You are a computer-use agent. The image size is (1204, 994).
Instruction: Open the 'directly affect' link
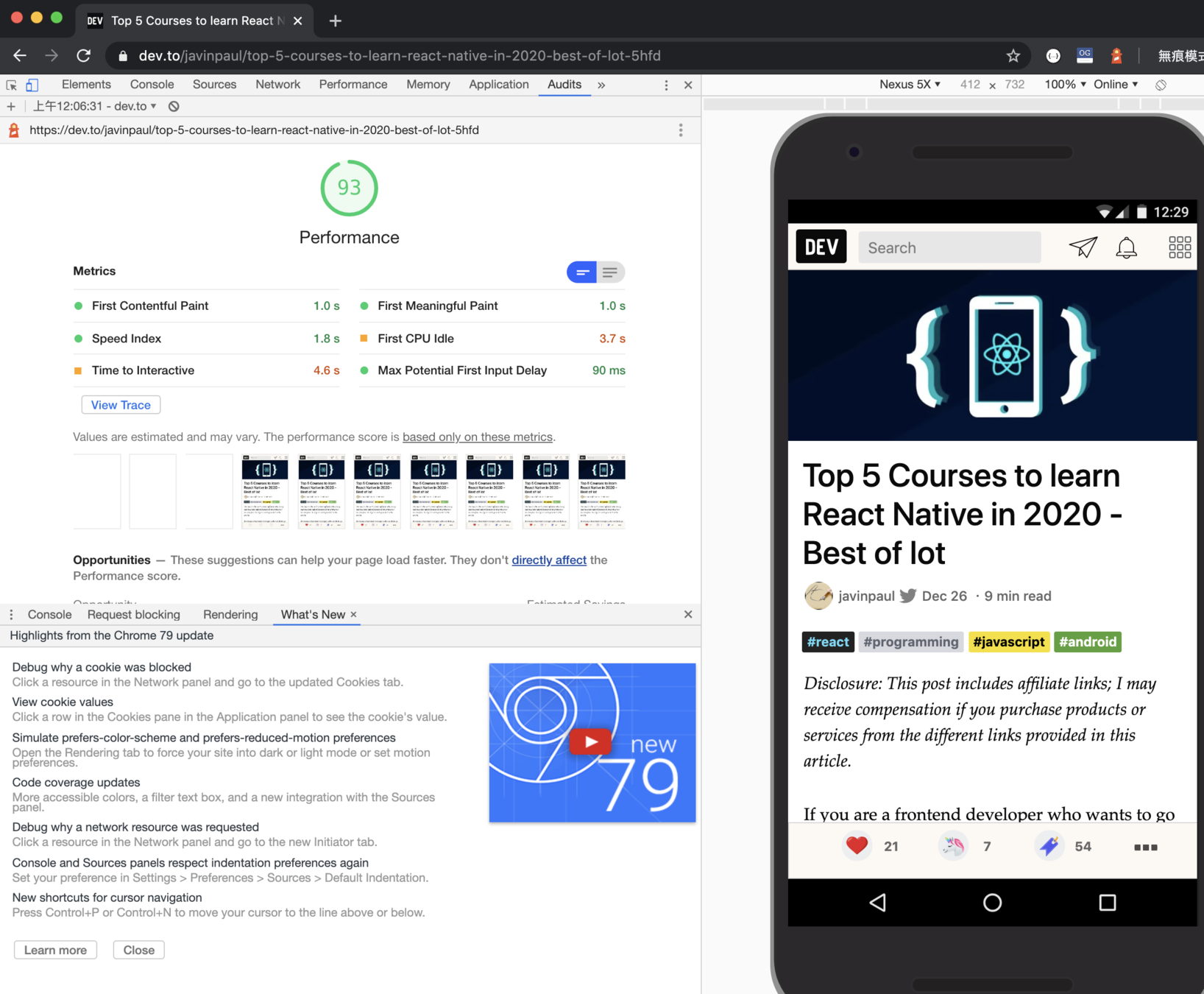[549, 560]
